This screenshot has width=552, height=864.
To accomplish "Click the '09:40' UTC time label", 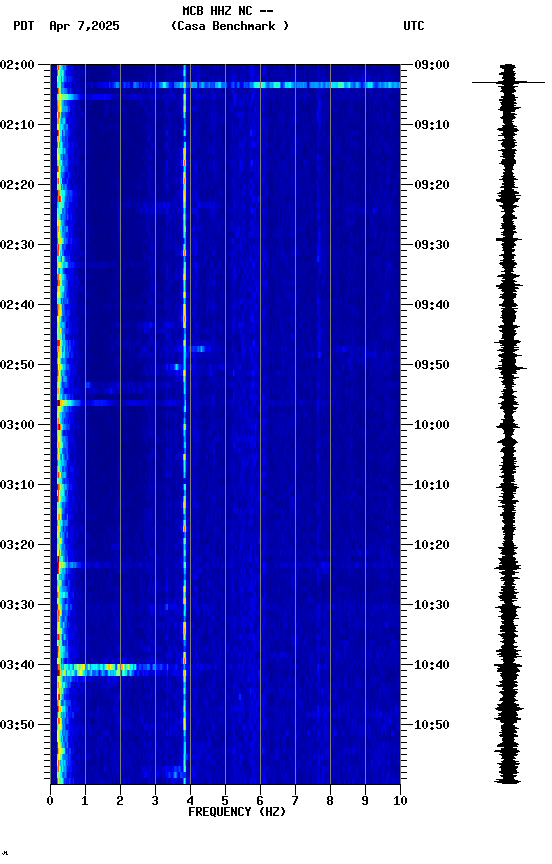I will (x=432, y=305).
